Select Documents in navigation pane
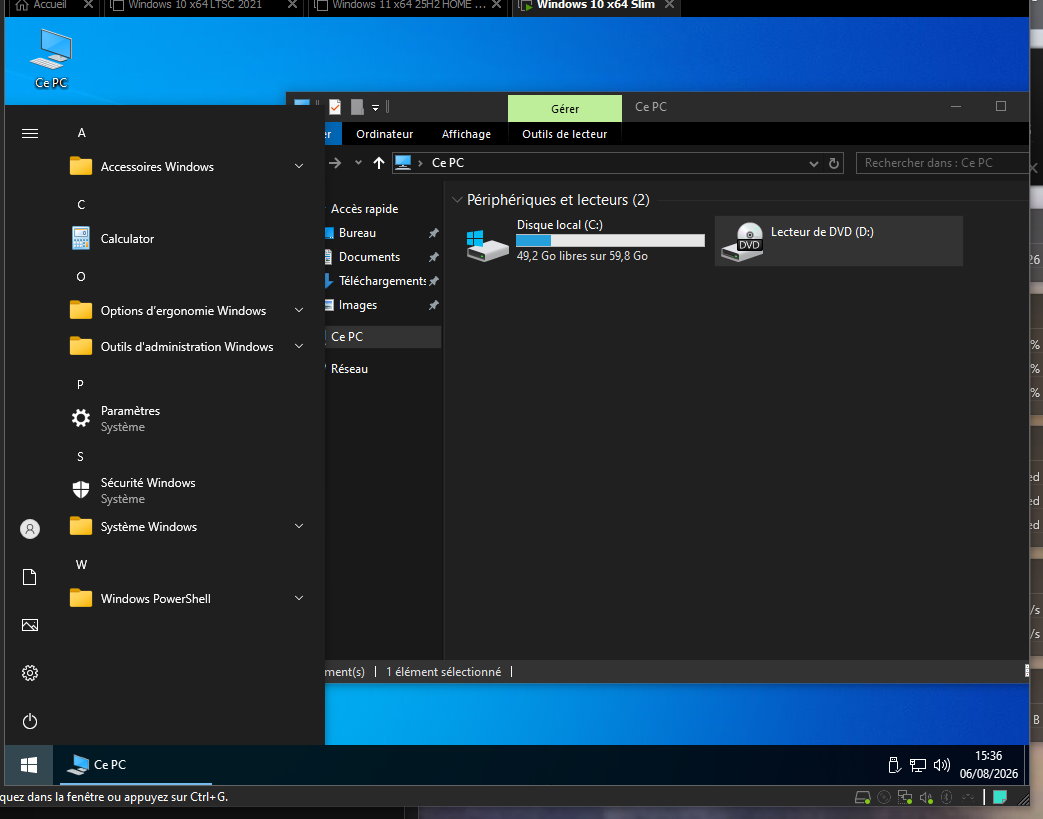1043x819 pixels. coord(369,257)
